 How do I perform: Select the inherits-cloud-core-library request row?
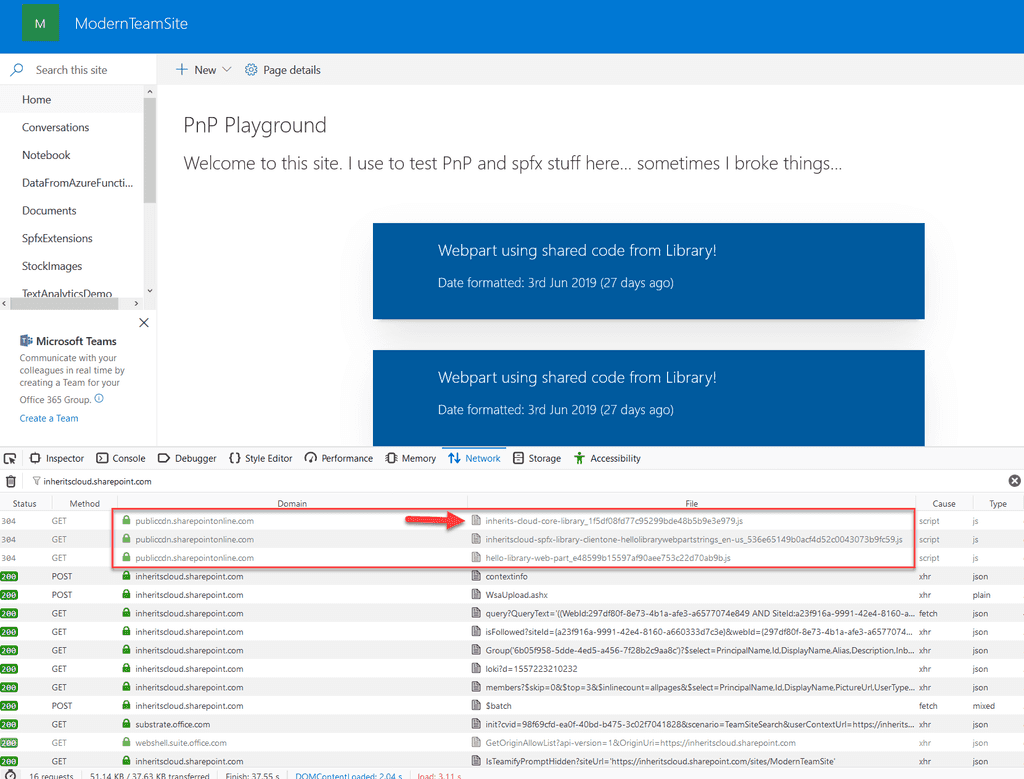(x=512, y=521)
